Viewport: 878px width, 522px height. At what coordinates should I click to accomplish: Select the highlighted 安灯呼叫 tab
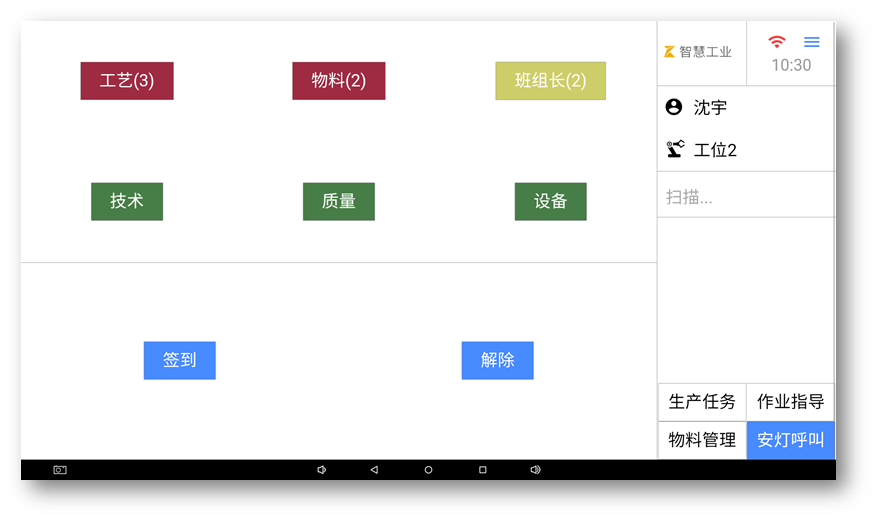[790, 440]
